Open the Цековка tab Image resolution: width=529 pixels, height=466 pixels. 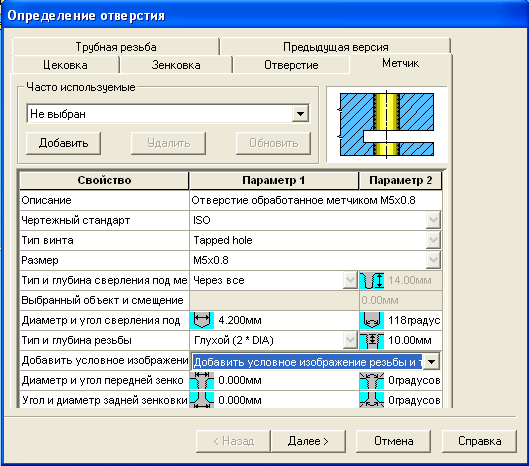tap(65, 65)
